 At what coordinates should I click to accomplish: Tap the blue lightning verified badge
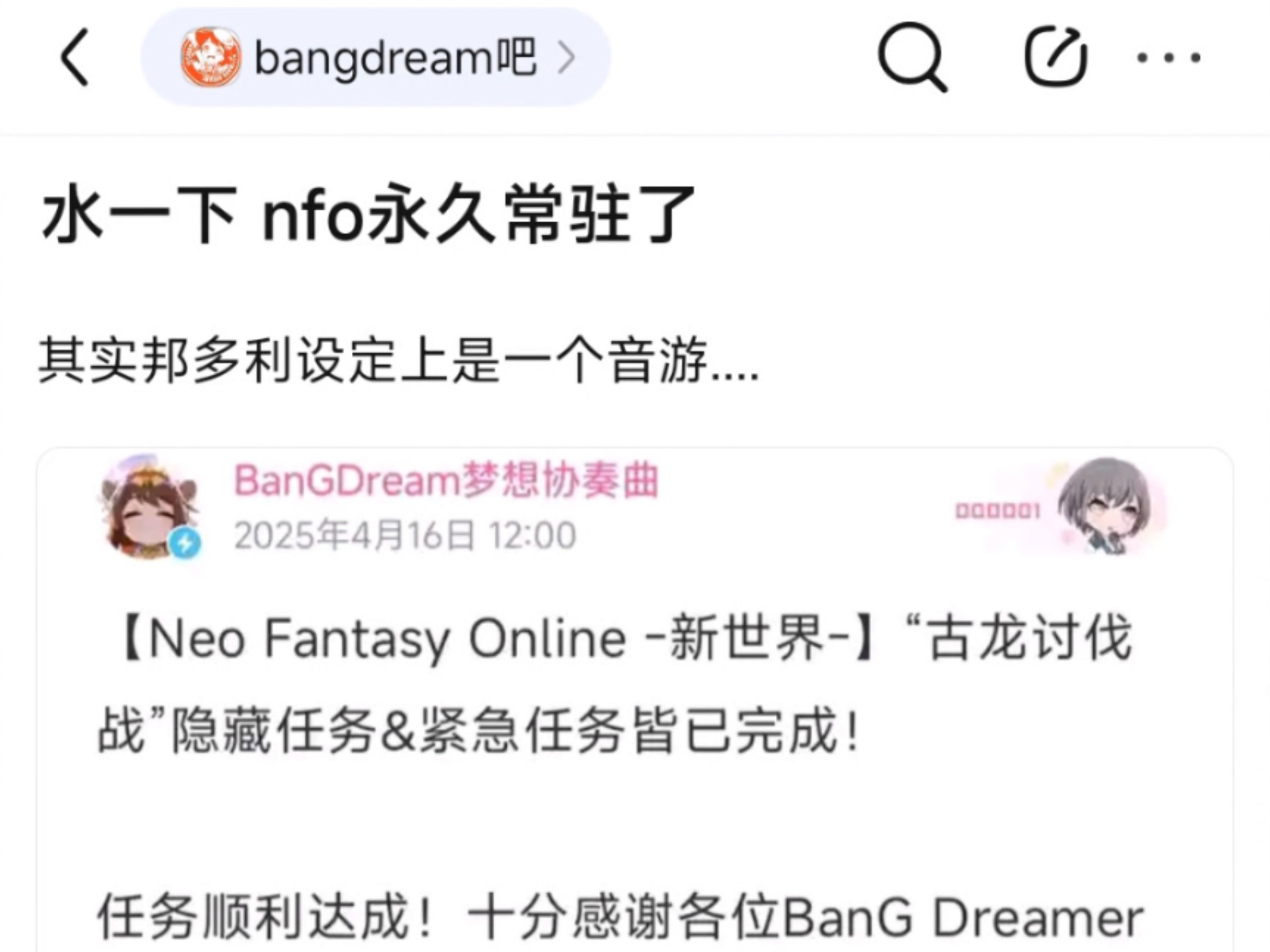pos(186,543)
